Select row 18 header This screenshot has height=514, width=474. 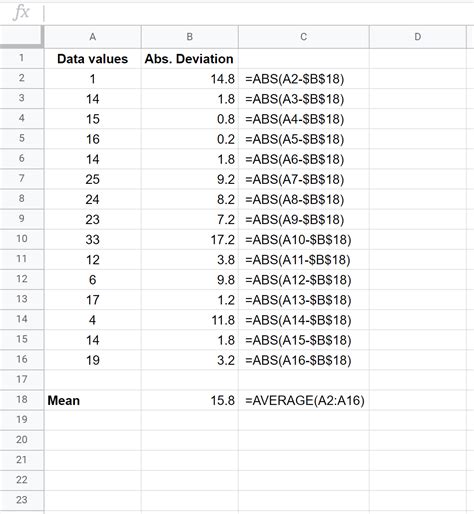[x=22, y=400]
